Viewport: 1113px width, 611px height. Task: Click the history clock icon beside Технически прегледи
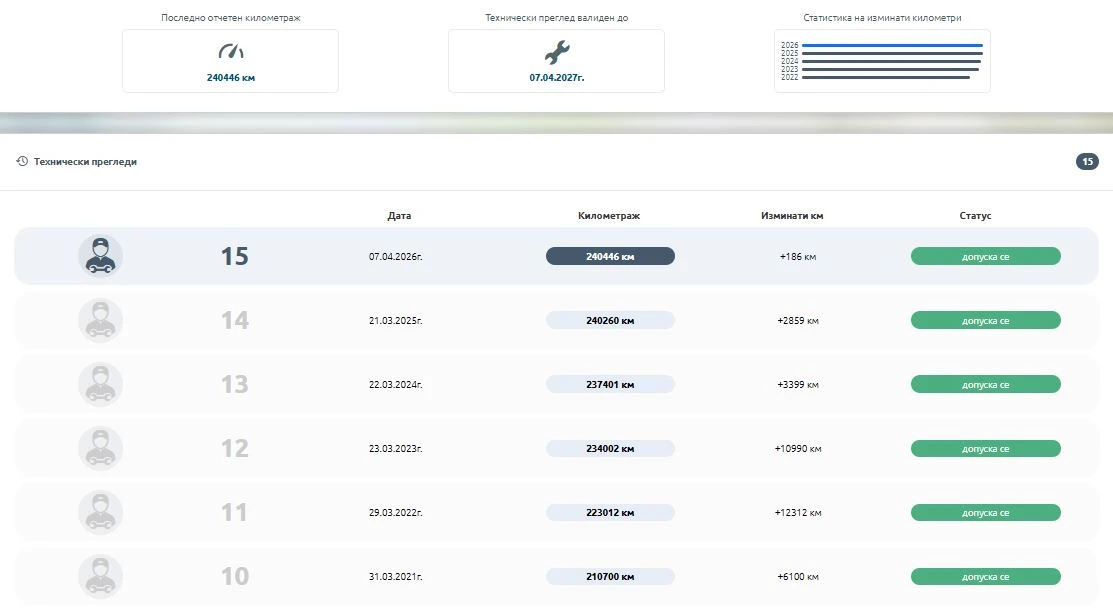tap(22, 161)
